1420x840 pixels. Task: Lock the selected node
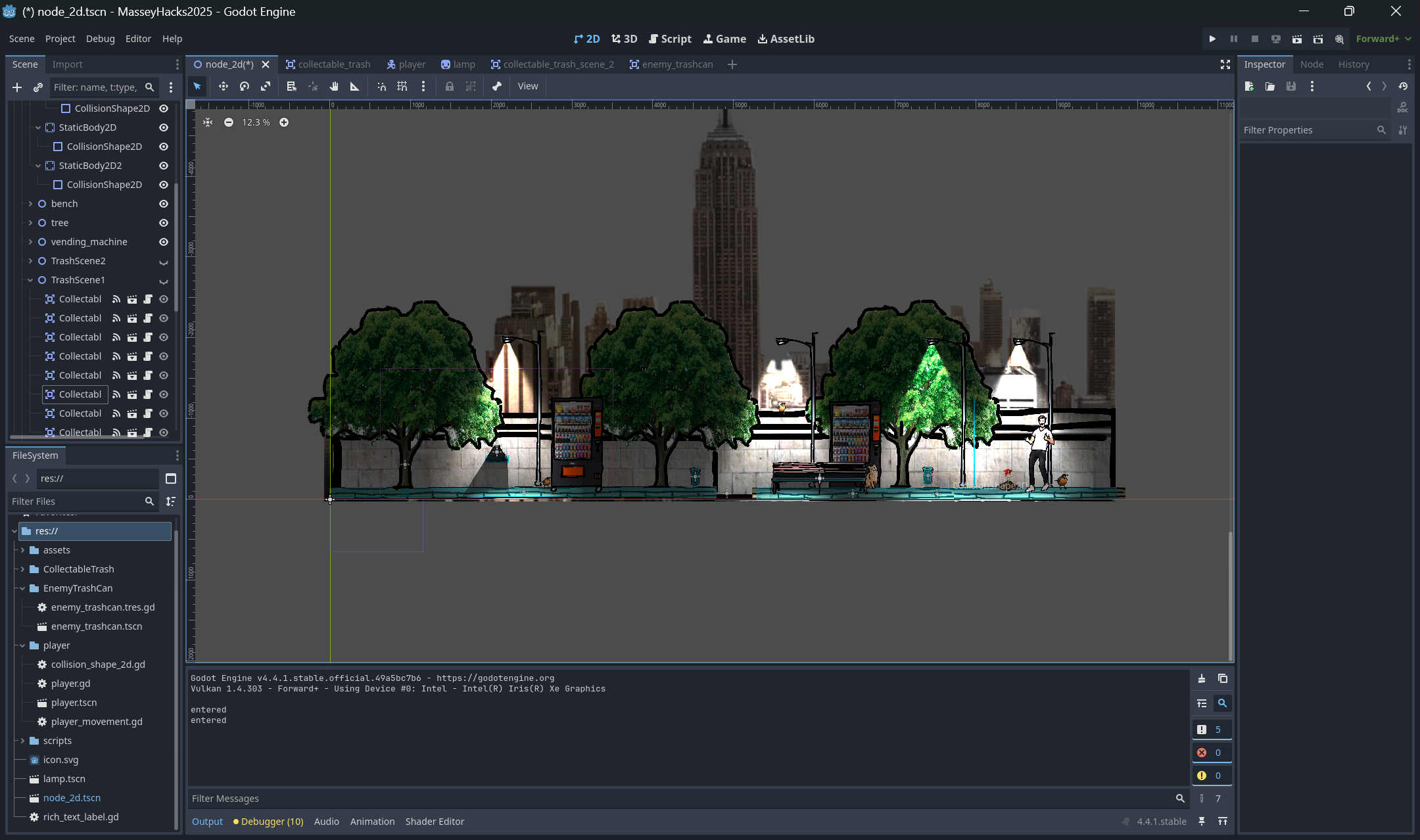click(x=450, y=86)
